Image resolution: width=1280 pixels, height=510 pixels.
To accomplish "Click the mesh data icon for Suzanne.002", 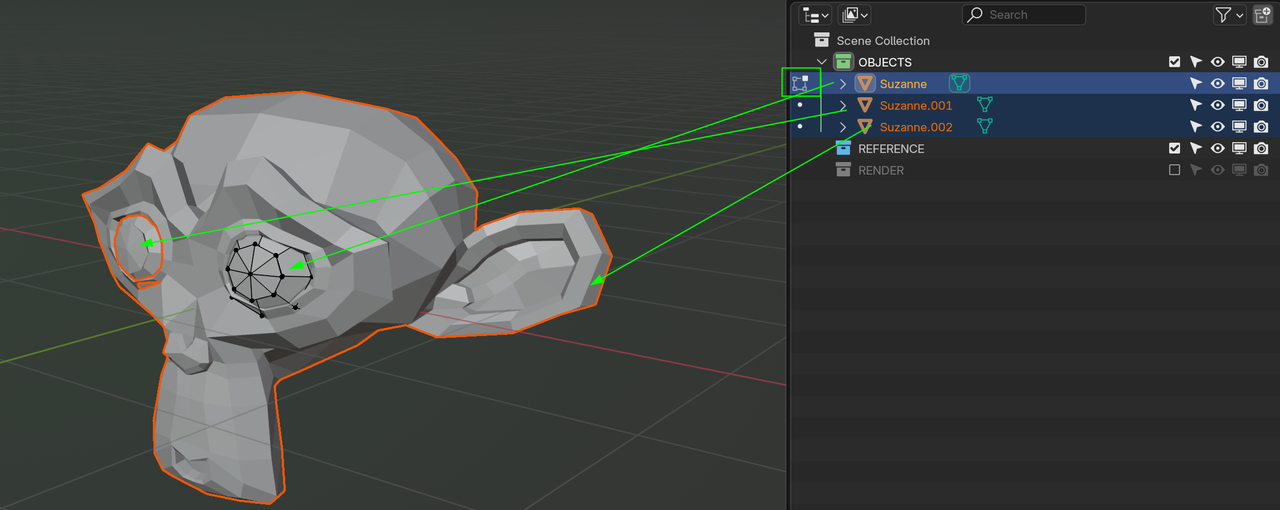I will click(985, 127).
